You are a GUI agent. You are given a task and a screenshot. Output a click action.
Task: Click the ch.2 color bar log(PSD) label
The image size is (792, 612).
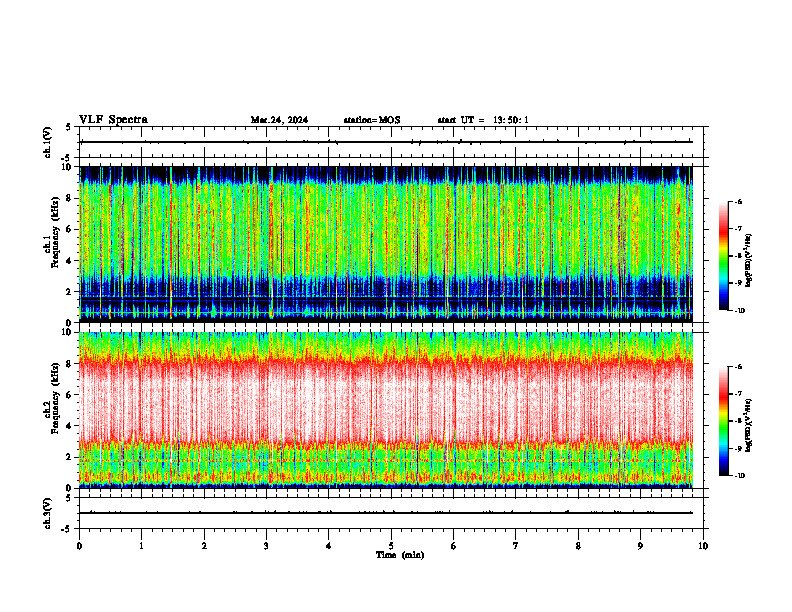(x=749, y=424)
